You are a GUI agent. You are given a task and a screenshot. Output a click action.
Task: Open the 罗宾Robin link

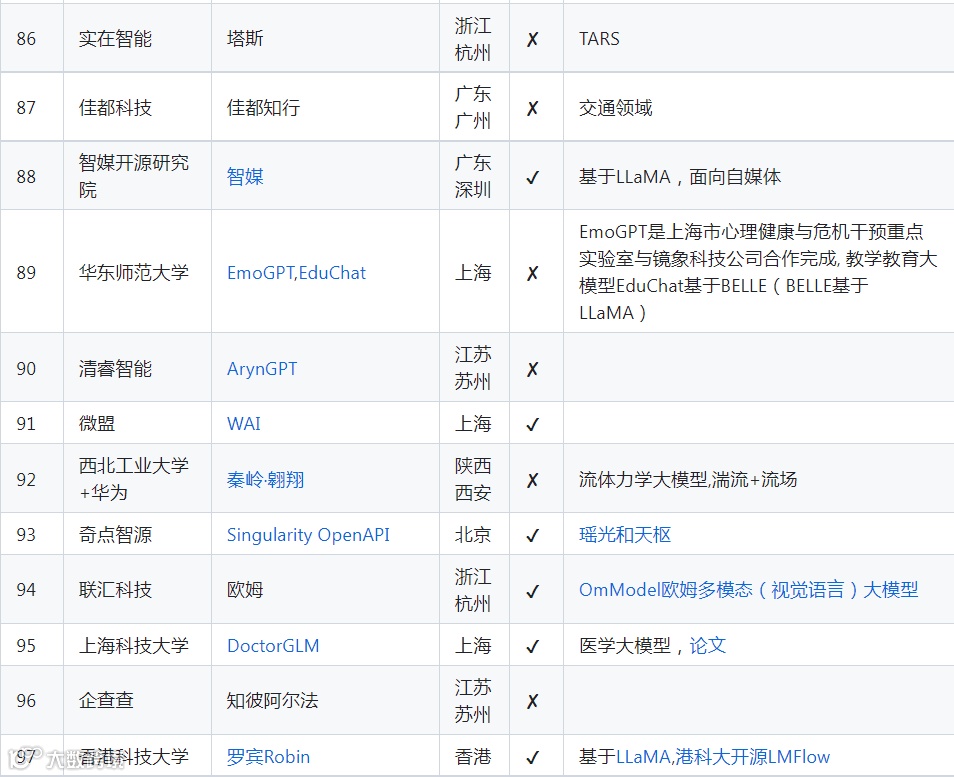[268, 756]
